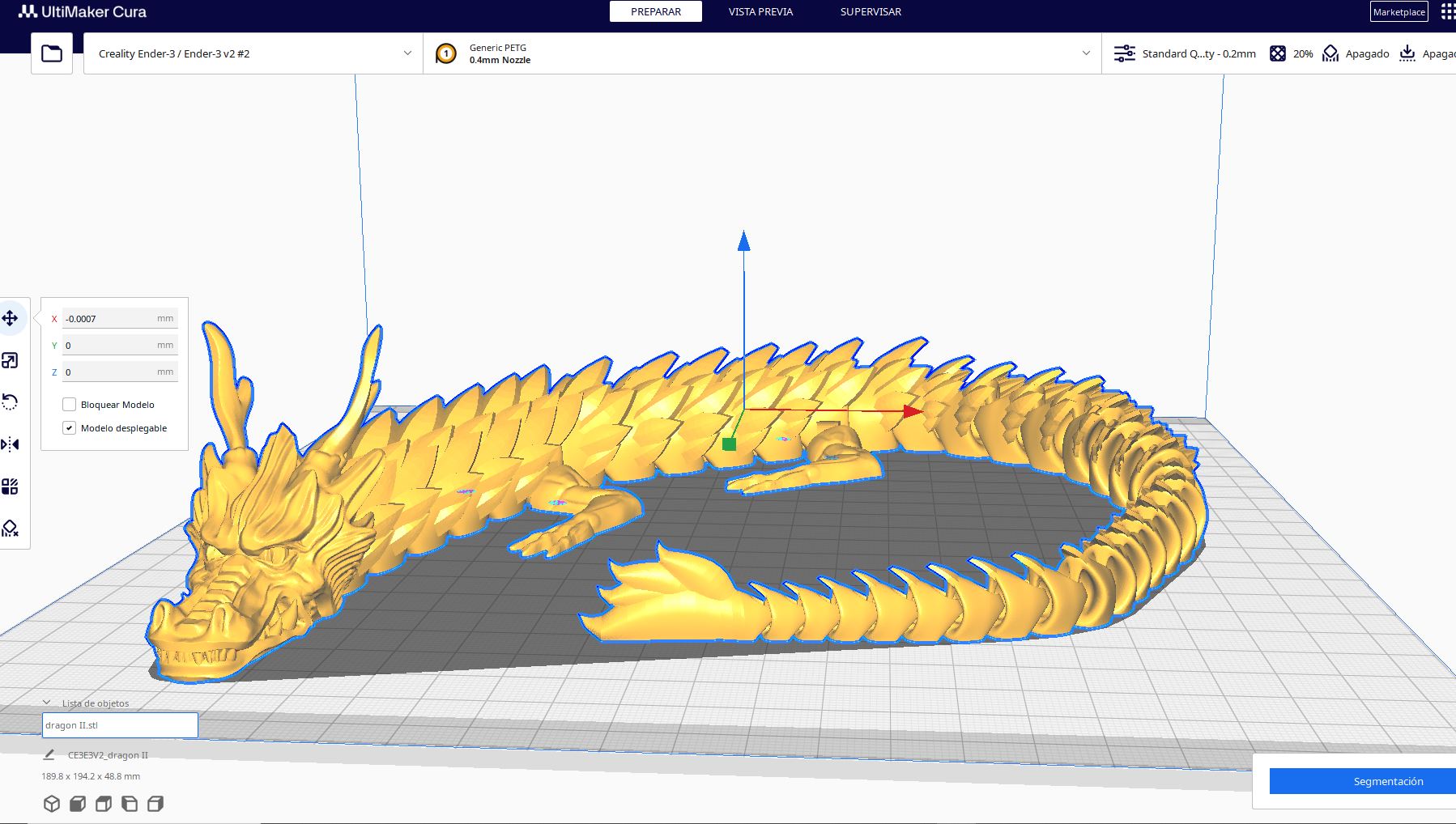Select the Move tool
1456x824 pixels.
[x=11, y=318]
